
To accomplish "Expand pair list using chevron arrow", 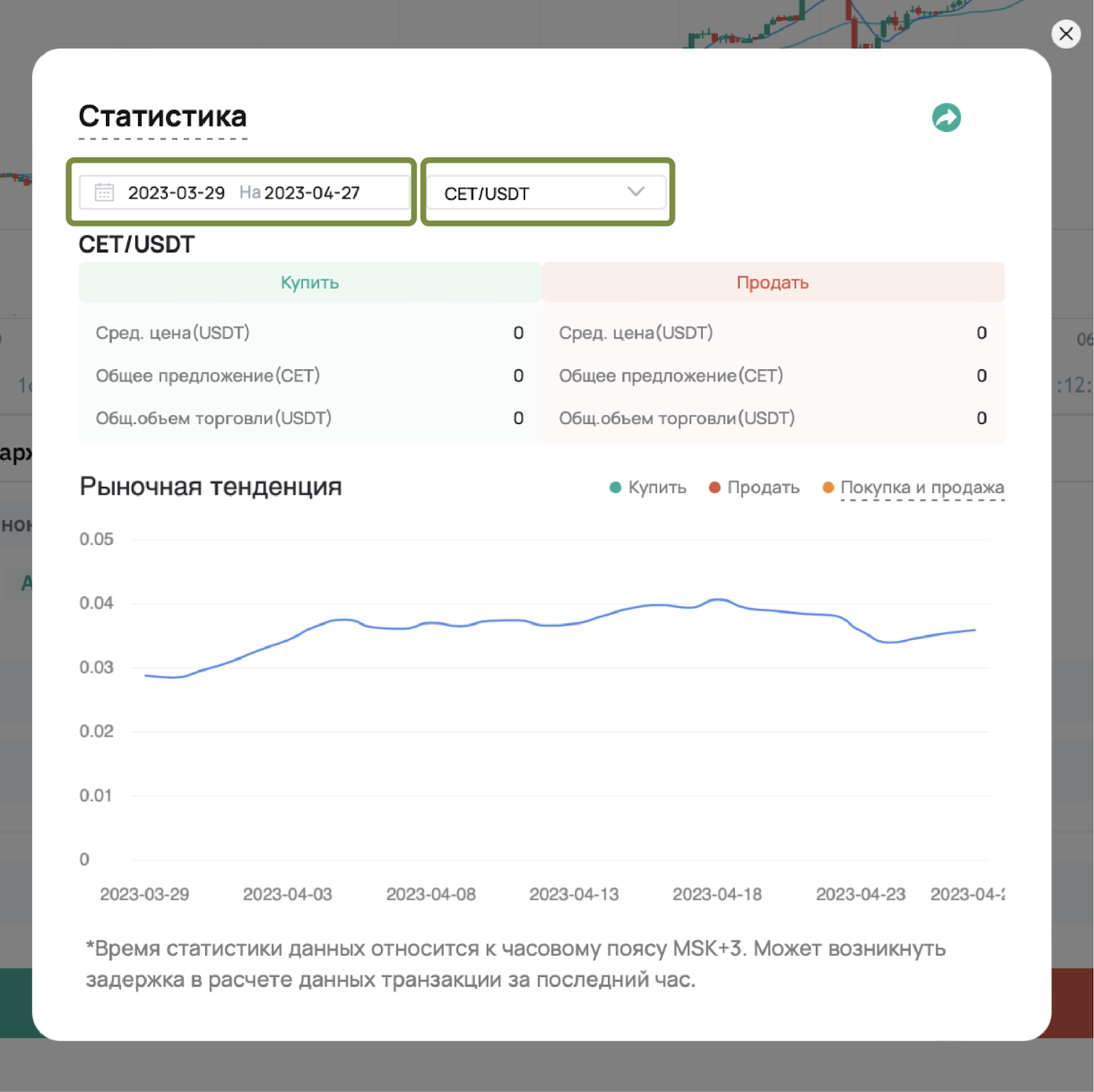I will (x=636, y=192).
